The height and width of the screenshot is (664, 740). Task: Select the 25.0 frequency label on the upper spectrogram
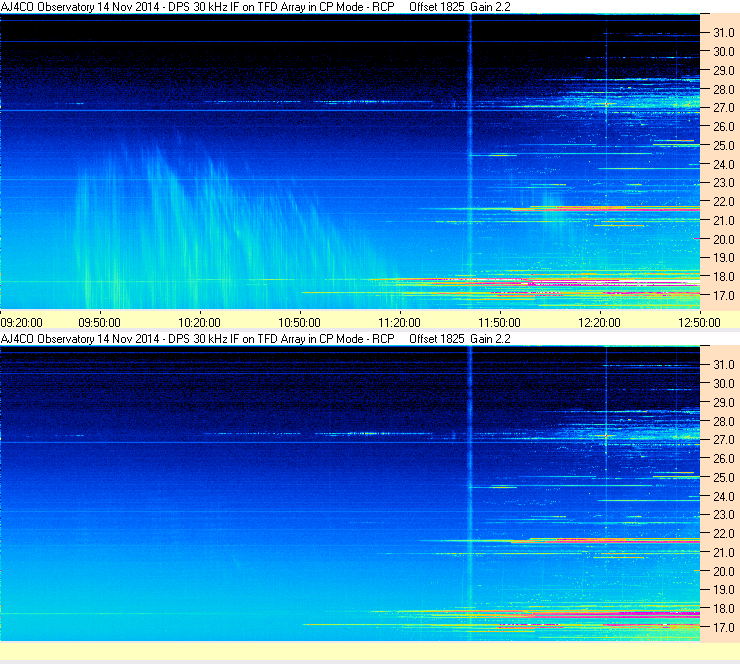723,146
